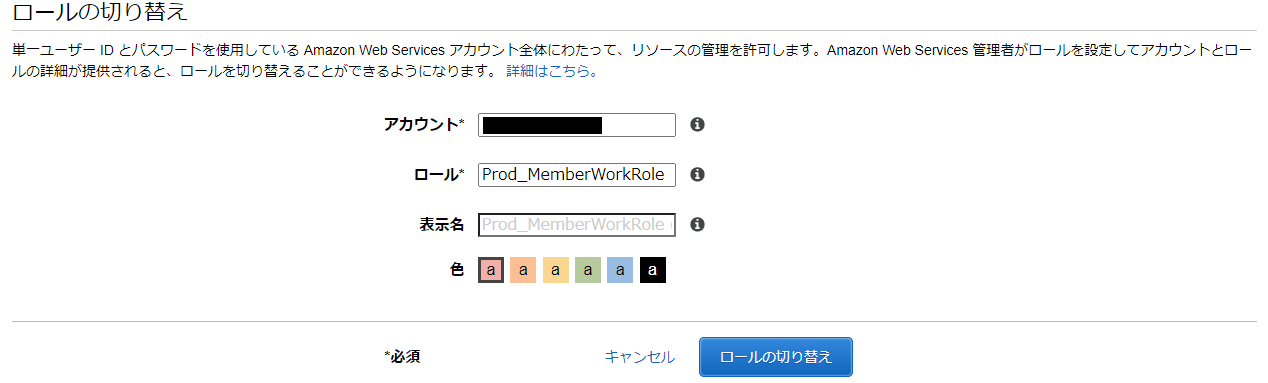Image resolution: width=1268 pixels, height=383 pixels.
Task: Select the orange color swatch
Action: pos(523,270)
